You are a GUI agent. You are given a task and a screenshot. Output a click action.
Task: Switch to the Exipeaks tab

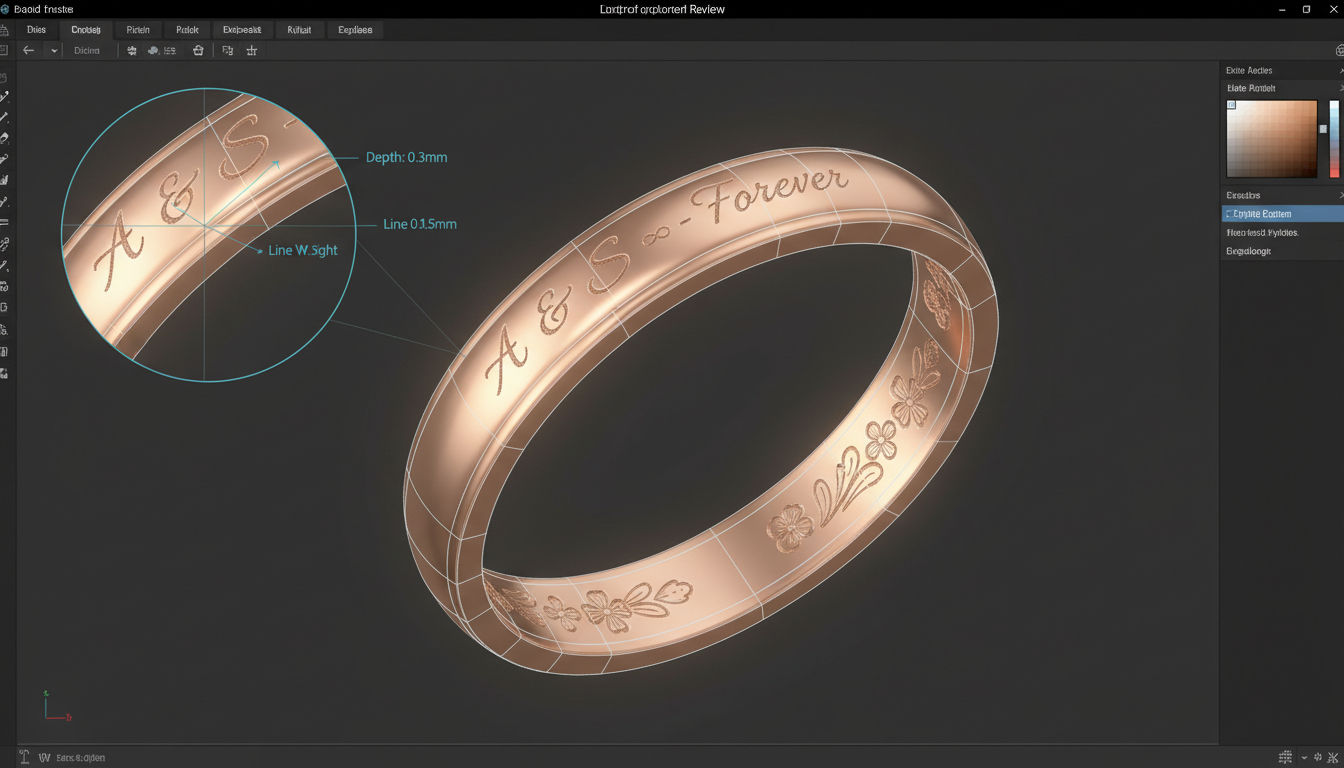[x=242, y=30]
